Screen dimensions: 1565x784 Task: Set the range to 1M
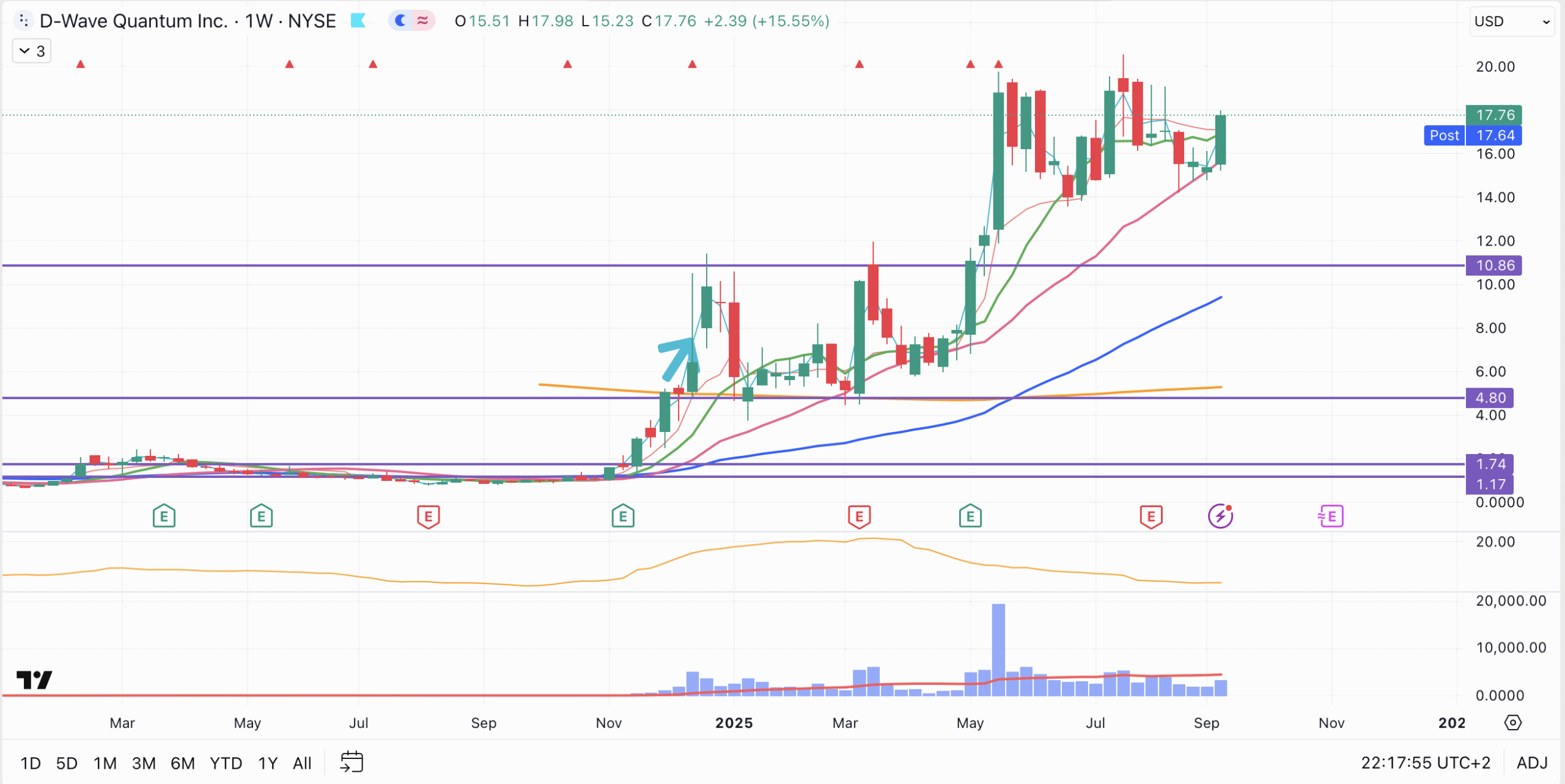tap(105, 763)
